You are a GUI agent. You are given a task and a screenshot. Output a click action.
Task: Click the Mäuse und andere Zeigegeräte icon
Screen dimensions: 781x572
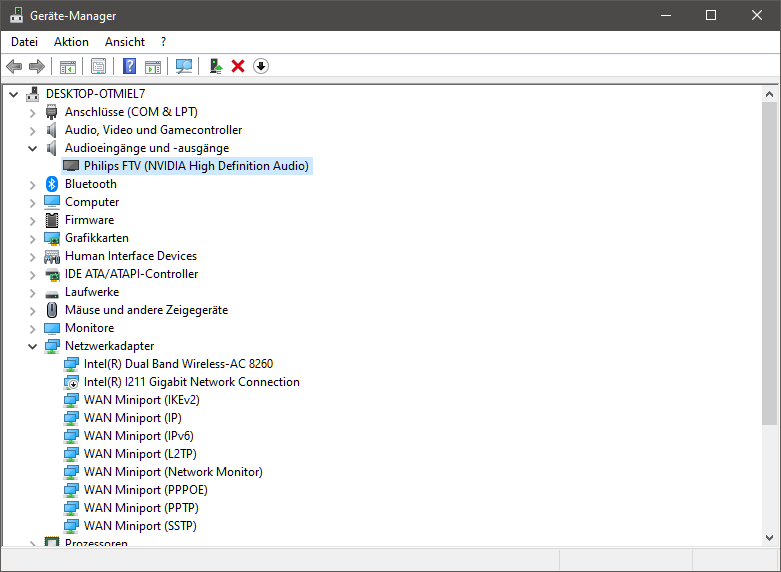(52, 310)
